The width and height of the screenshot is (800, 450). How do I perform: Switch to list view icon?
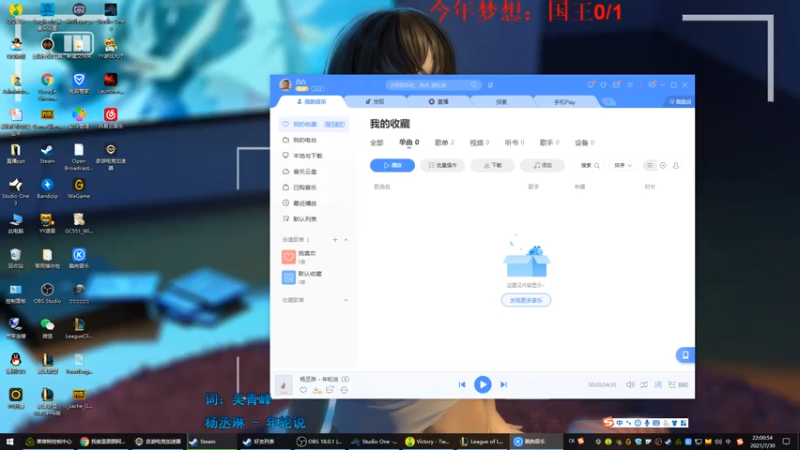[649, 165]
